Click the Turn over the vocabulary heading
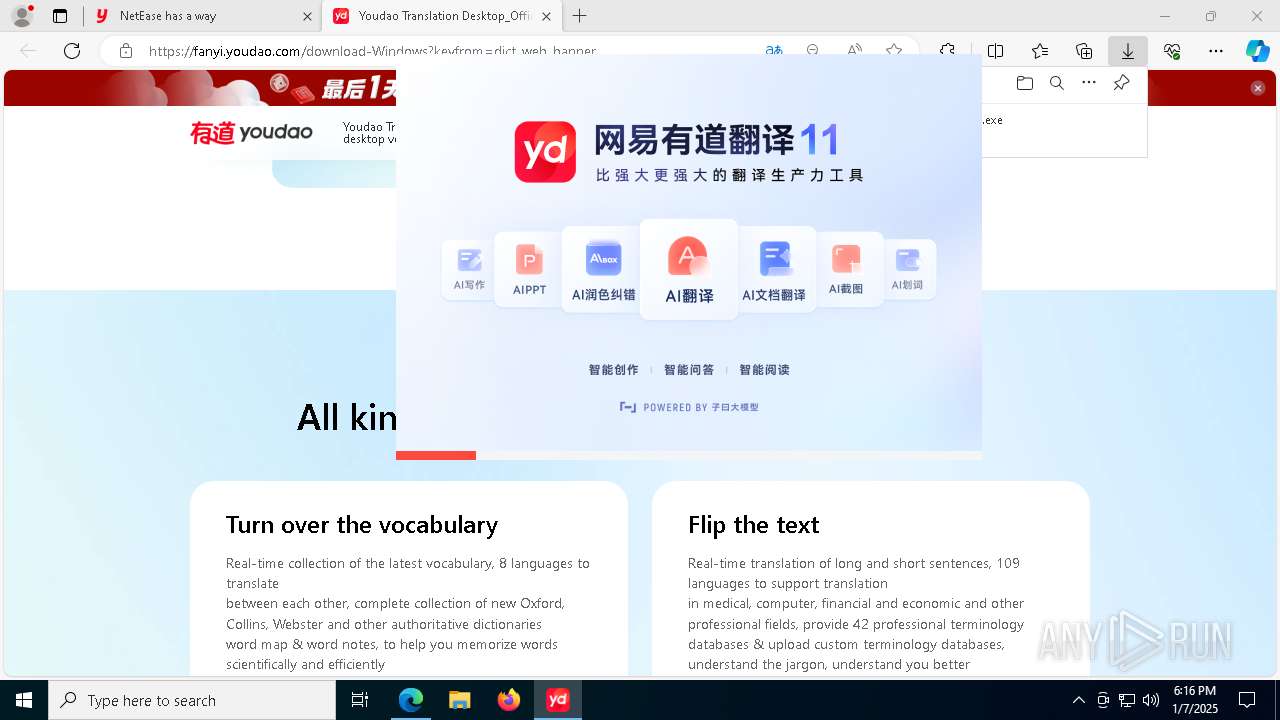Image resolution: width=1280 pixels, height=720 pixels. coord(362,525)
